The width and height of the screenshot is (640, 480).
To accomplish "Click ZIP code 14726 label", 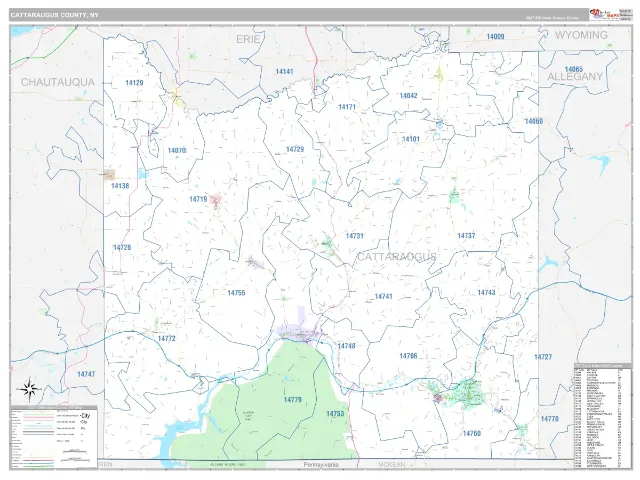I will [x=122, y=248].
